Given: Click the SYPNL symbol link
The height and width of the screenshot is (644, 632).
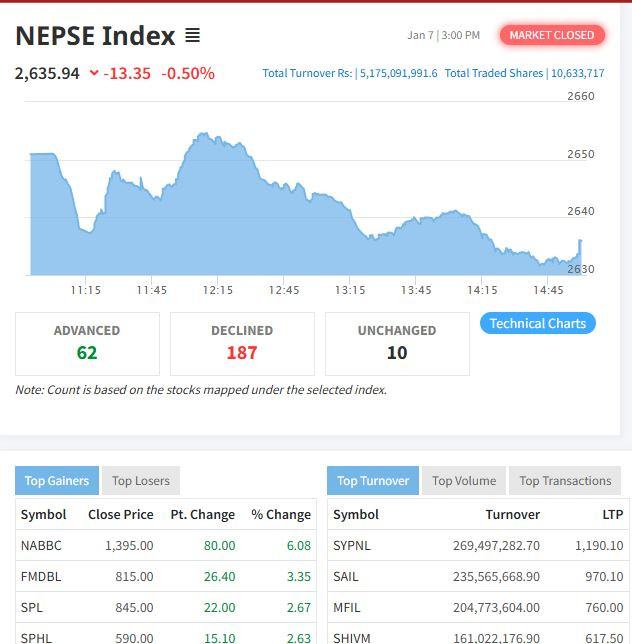Looking at the screenshot, I should (x=352, y=546).
